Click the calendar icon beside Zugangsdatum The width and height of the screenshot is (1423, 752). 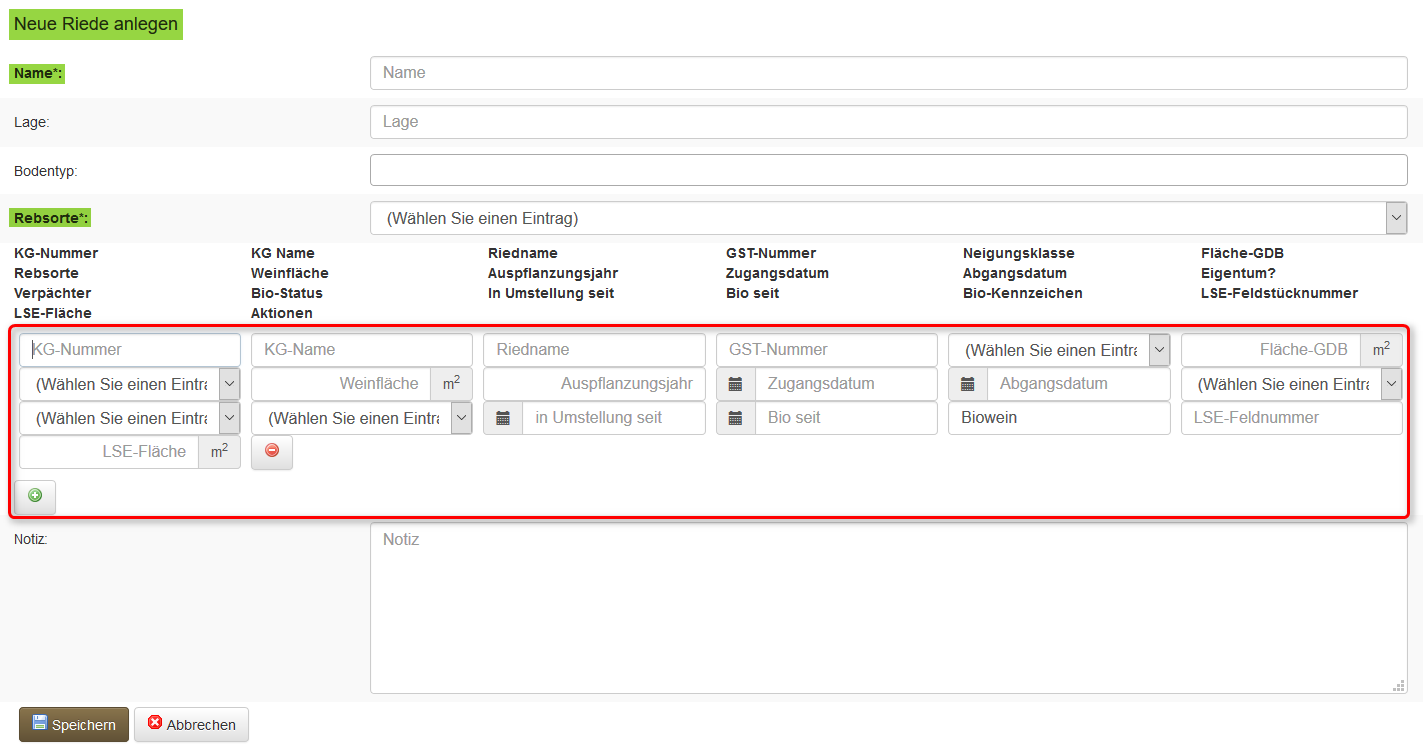click(736, 384)
